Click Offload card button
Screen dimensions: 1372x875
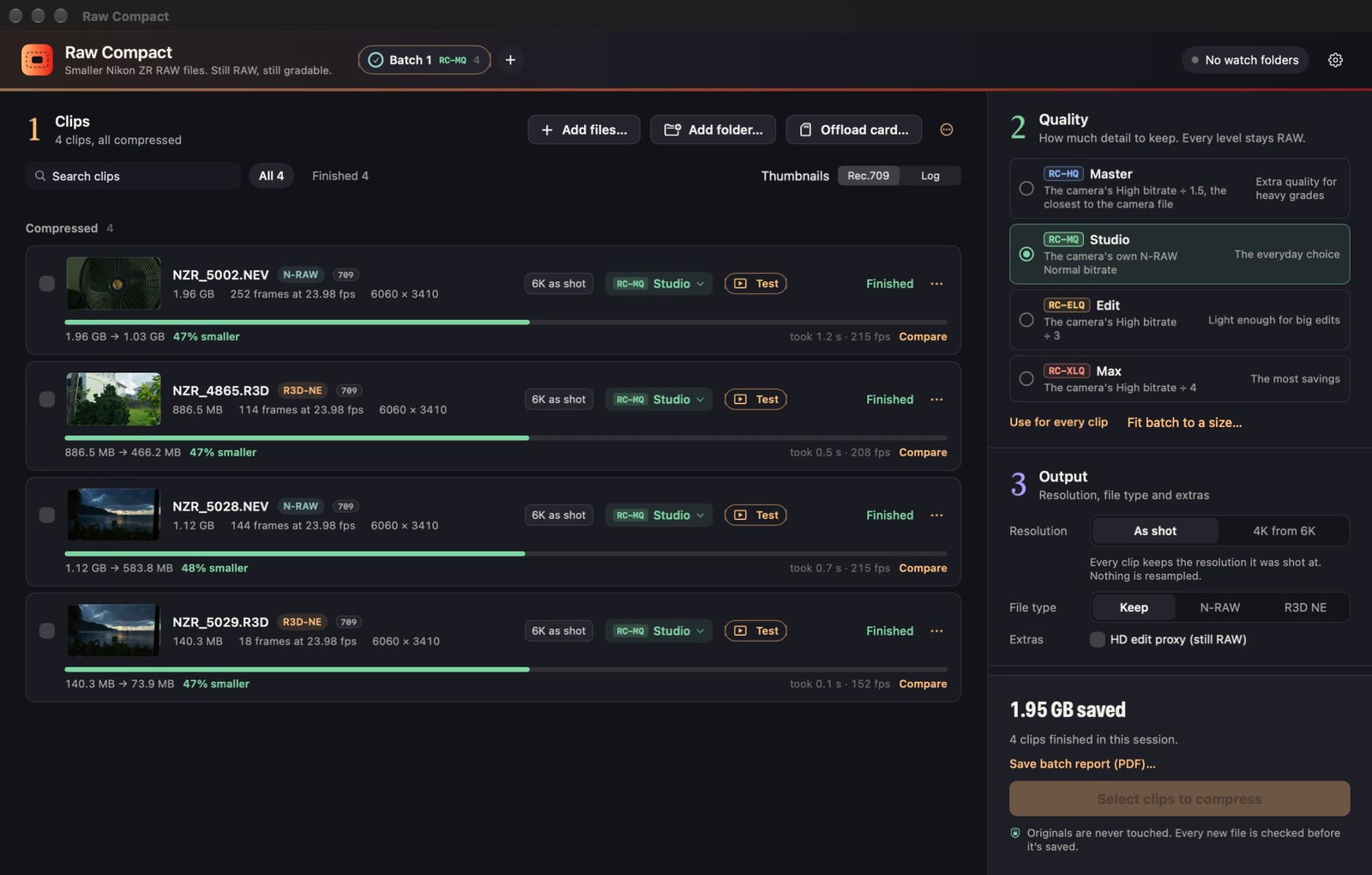(x=854, y=130)
